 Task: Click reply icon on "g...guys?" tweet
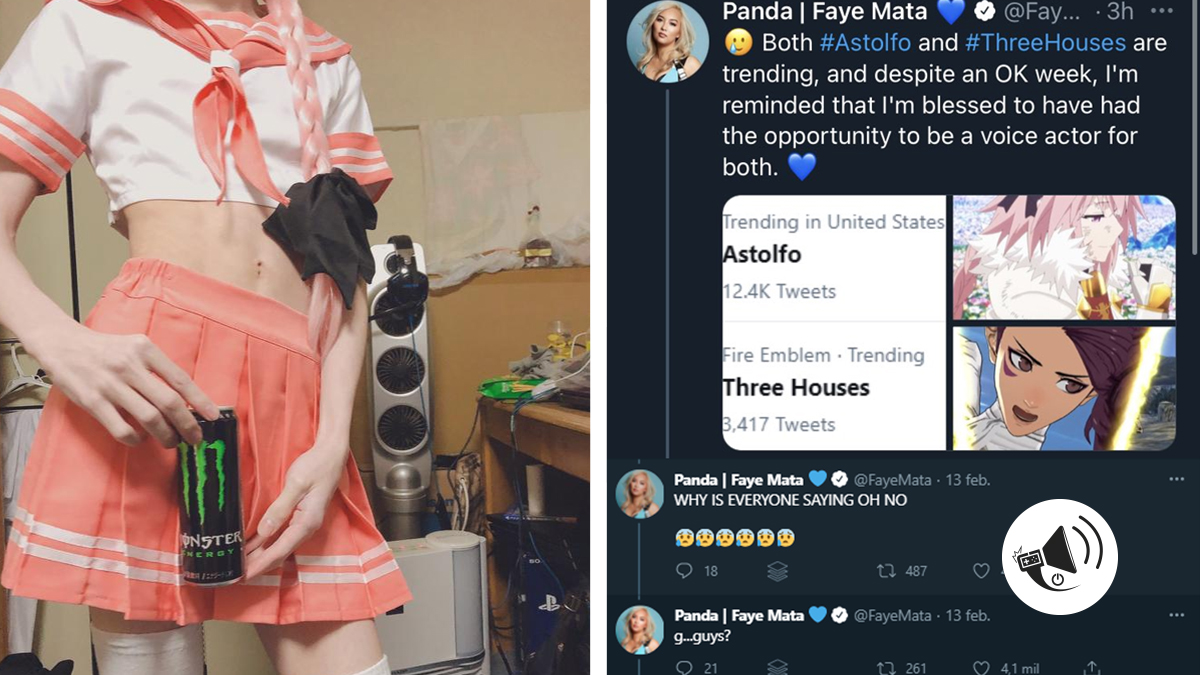pos(684,667)
